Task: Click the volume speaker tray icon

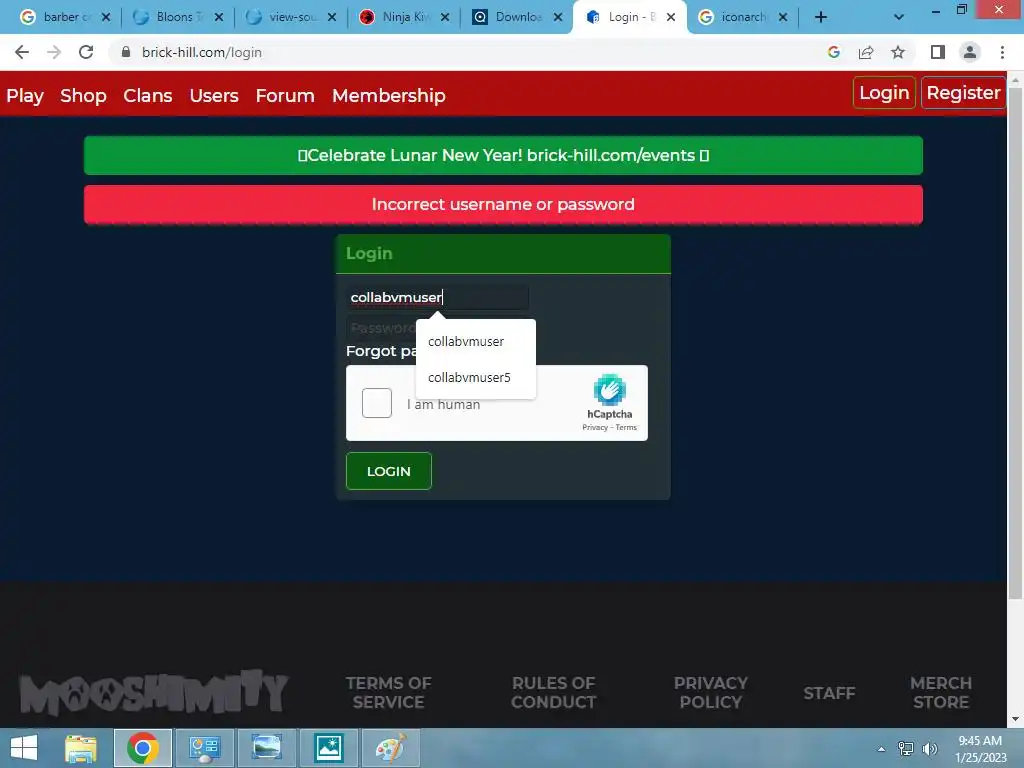Action: coord(929,748)
